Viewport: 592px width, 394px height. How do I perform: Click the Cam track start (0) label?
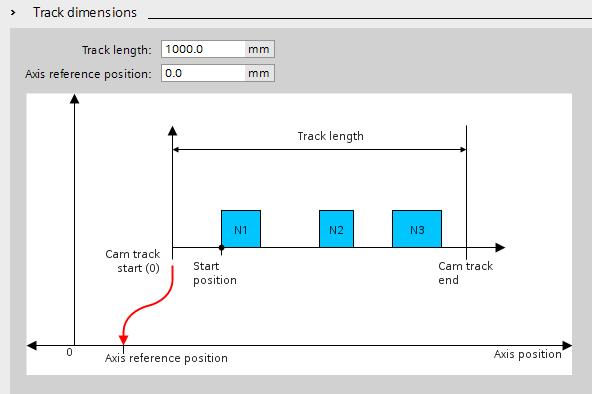[x=133, y=261]
